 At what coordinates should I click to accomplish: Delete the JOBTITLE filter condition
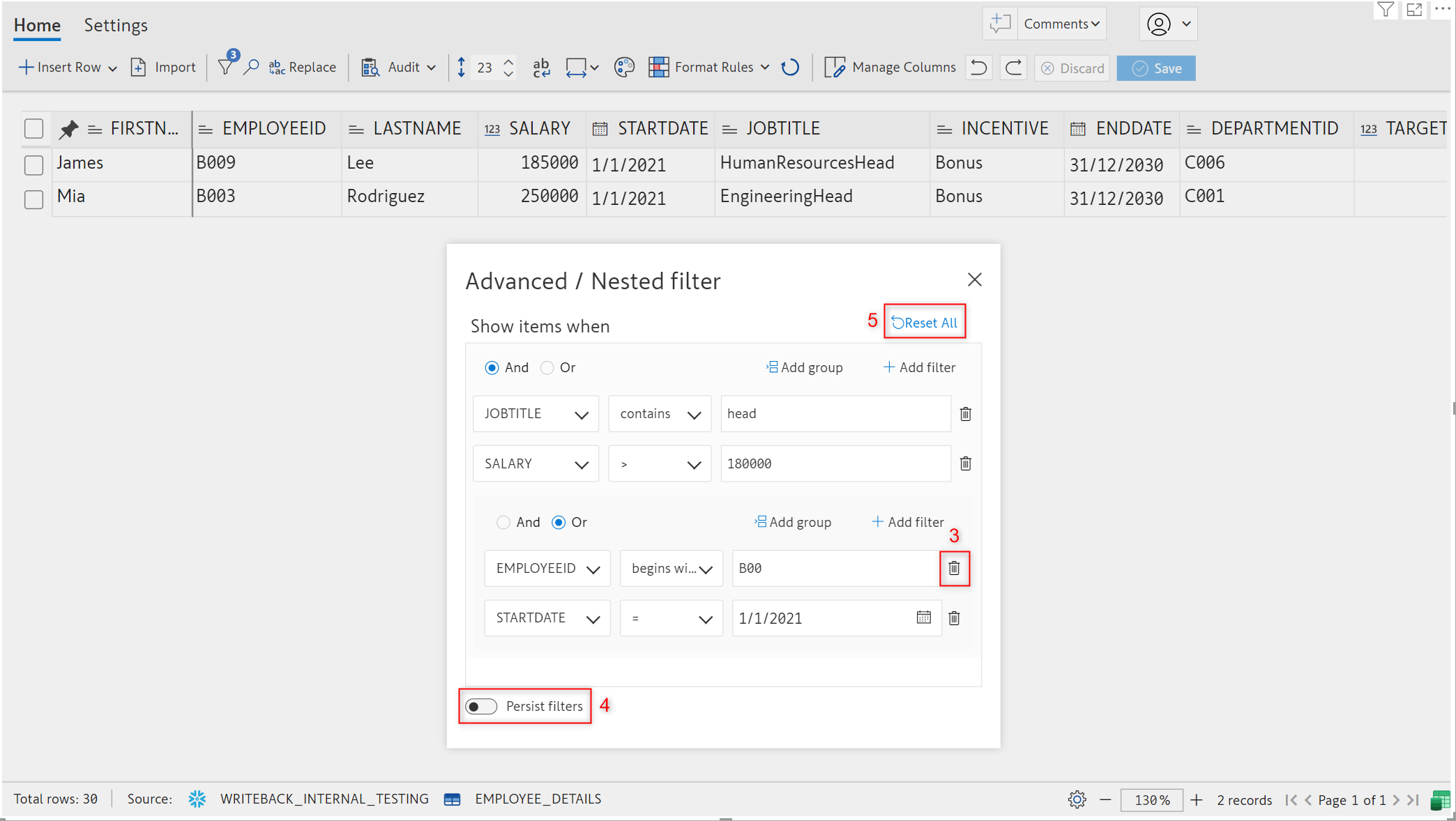pyautogui.click(x=965, y=414)
